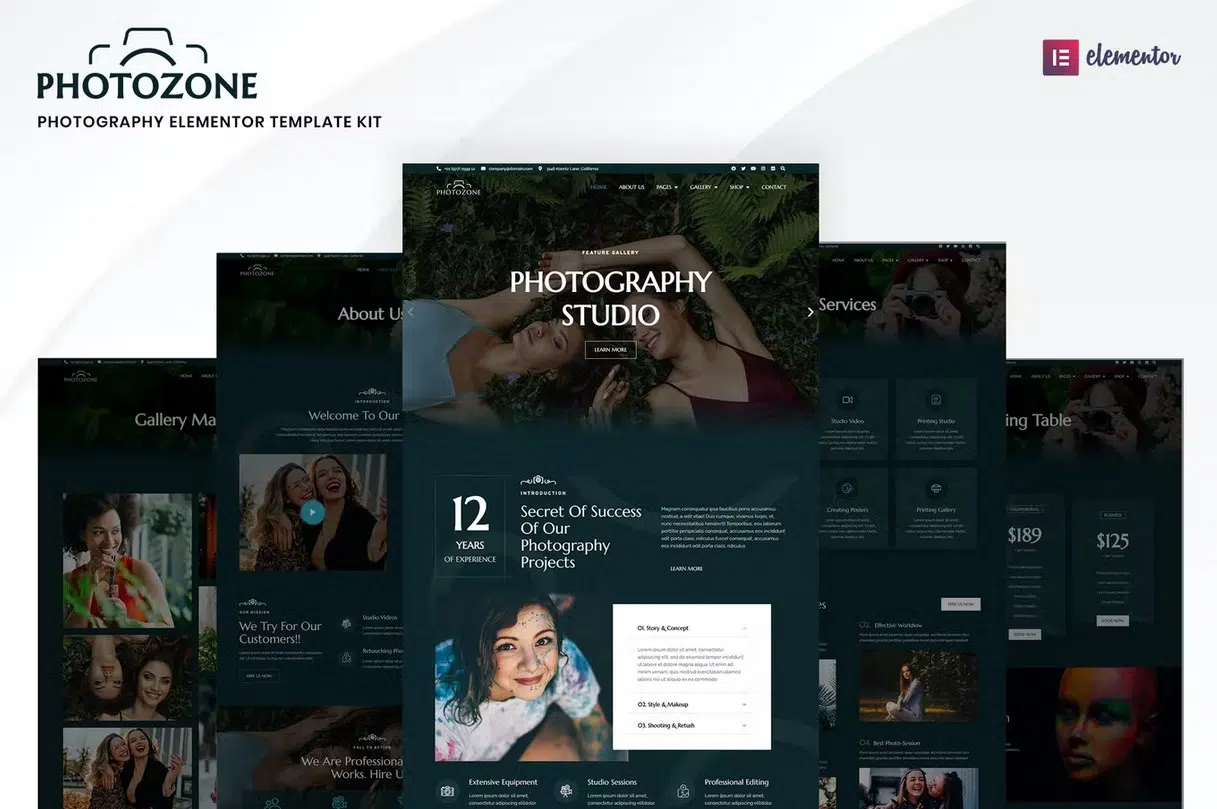Click the Twitter icon in the center homepage top bar
Viewport: 1217px width, 809px height.
tap(743, 169)
